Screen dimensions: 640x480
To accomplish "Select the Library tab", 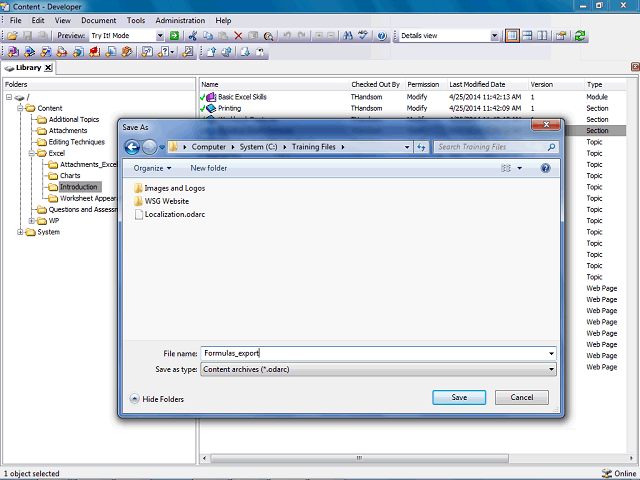I will (28, 68).
